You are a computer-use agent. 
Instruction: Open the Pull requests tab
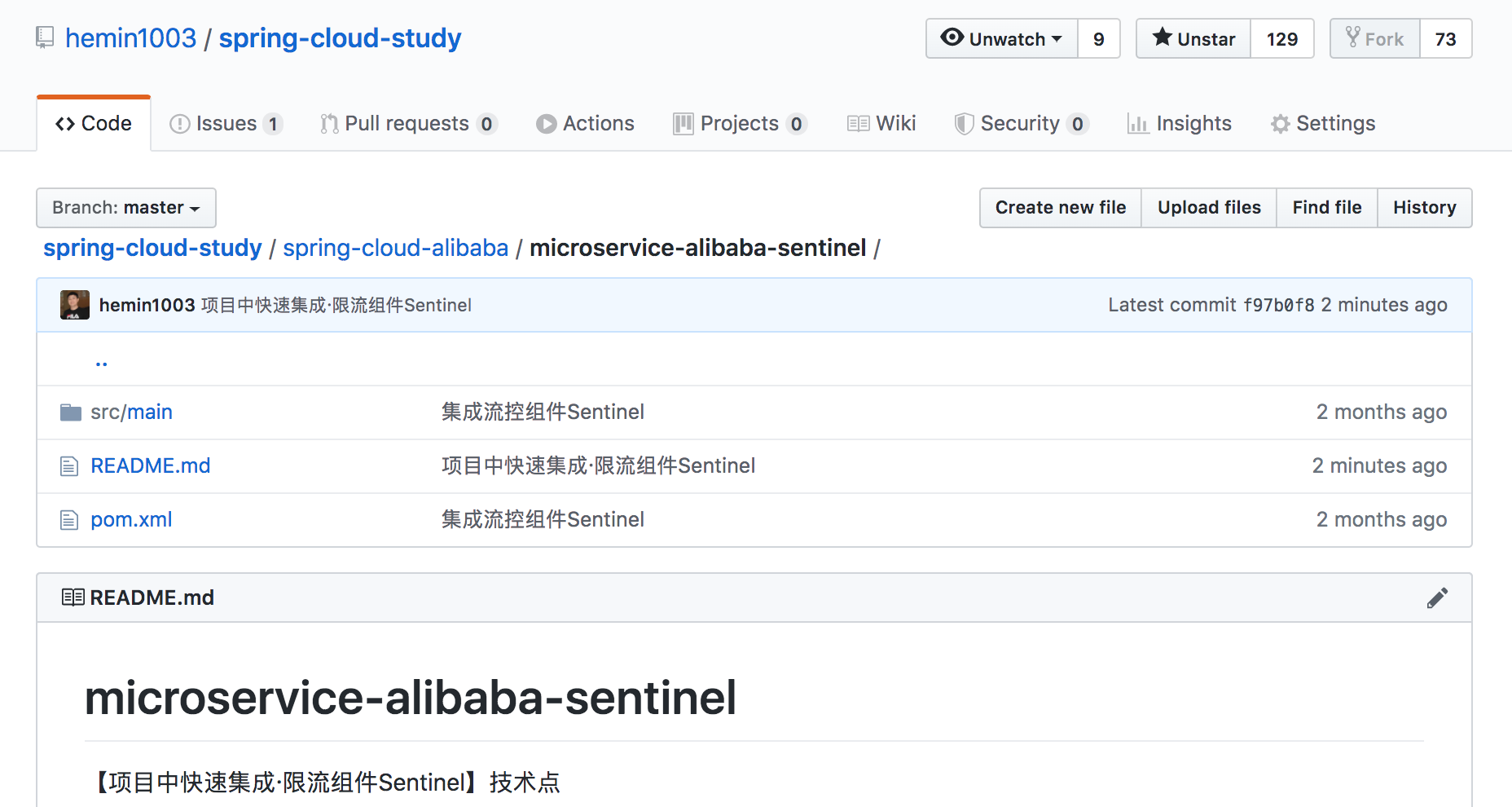coord(407,124)
